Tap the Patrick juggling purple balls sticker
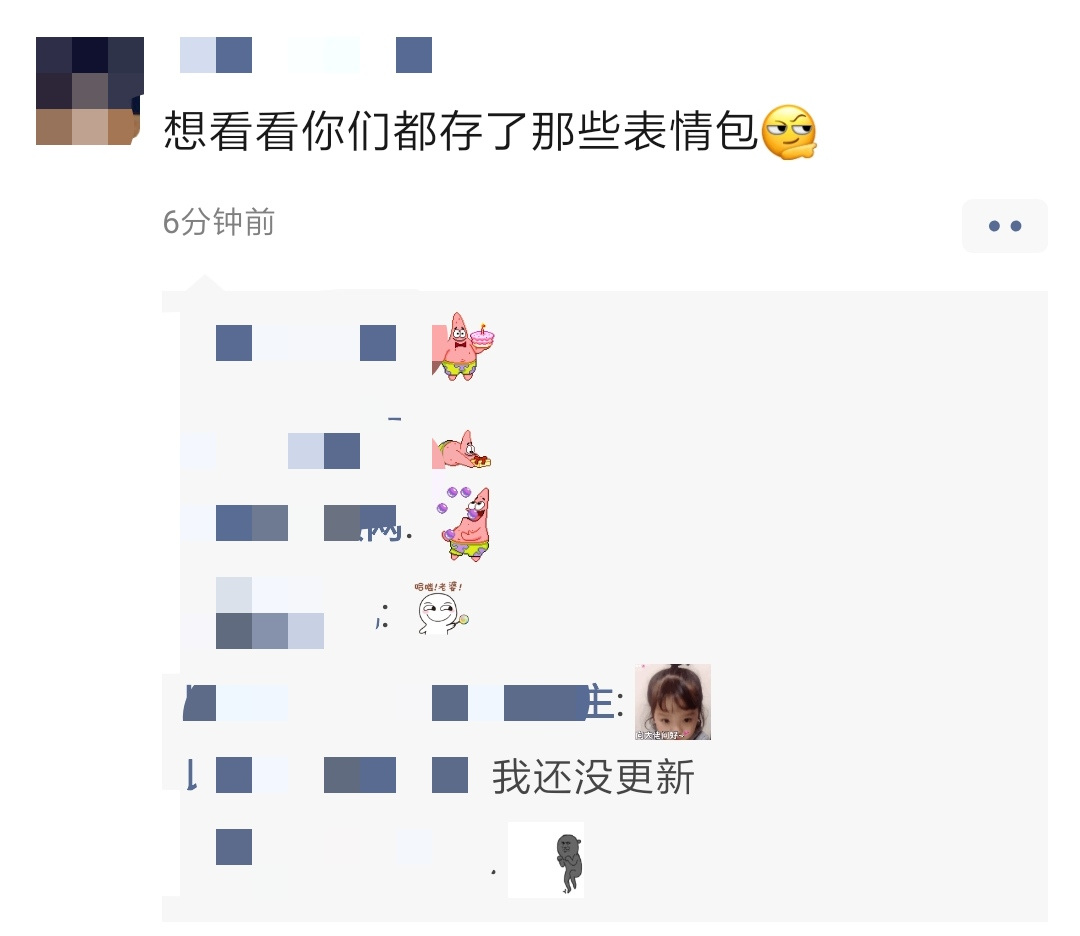 pos(466,523)
